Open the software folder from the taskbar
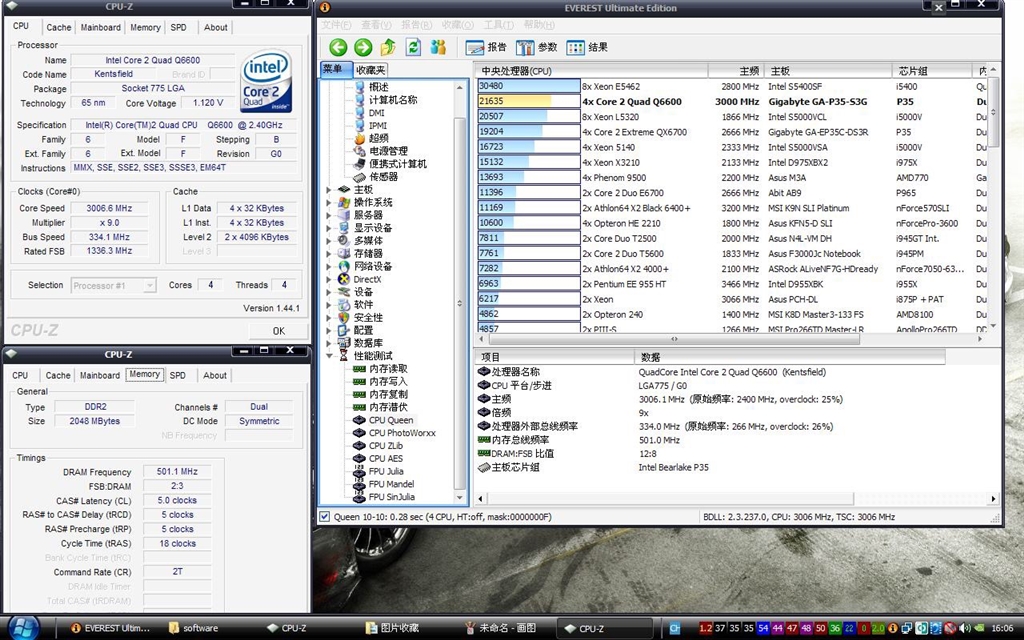 194,628
